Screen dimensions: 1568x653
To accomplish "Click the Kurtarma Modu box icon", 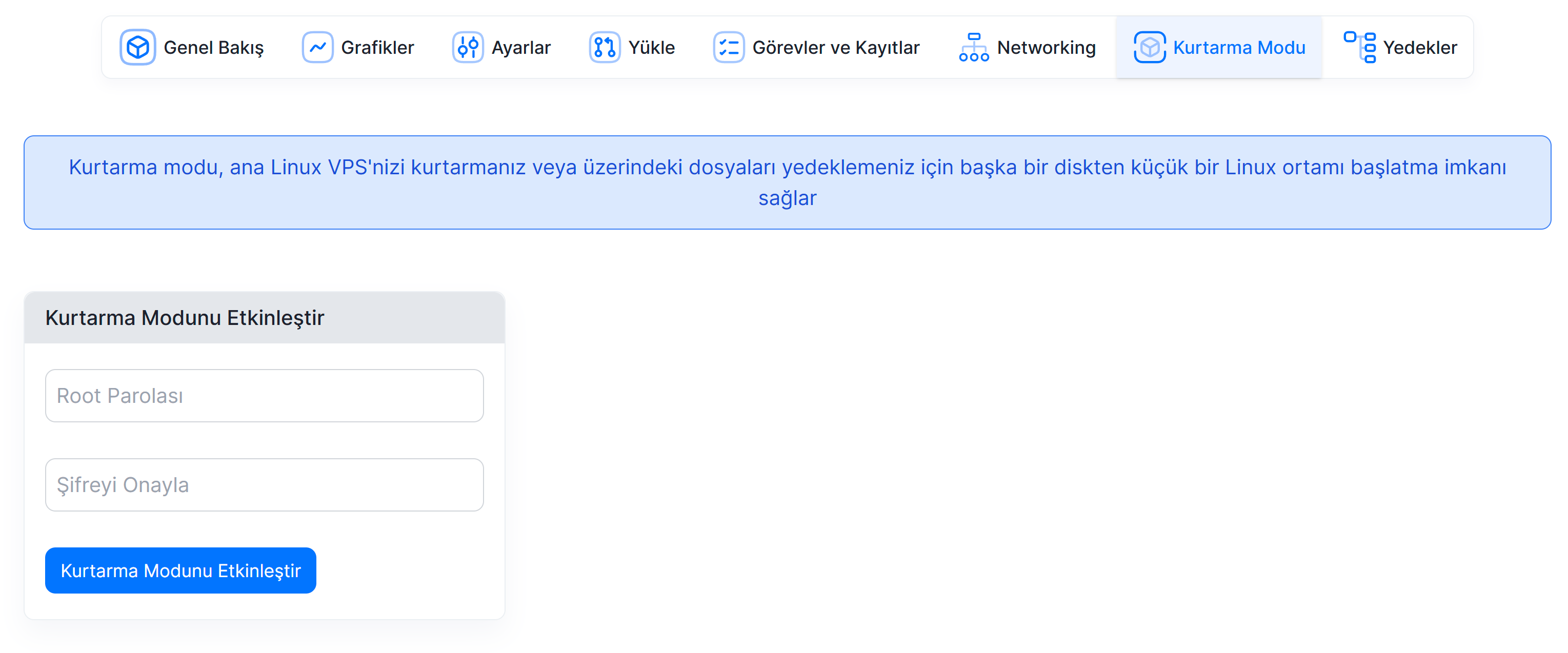I will click(x=1149, y=48).
